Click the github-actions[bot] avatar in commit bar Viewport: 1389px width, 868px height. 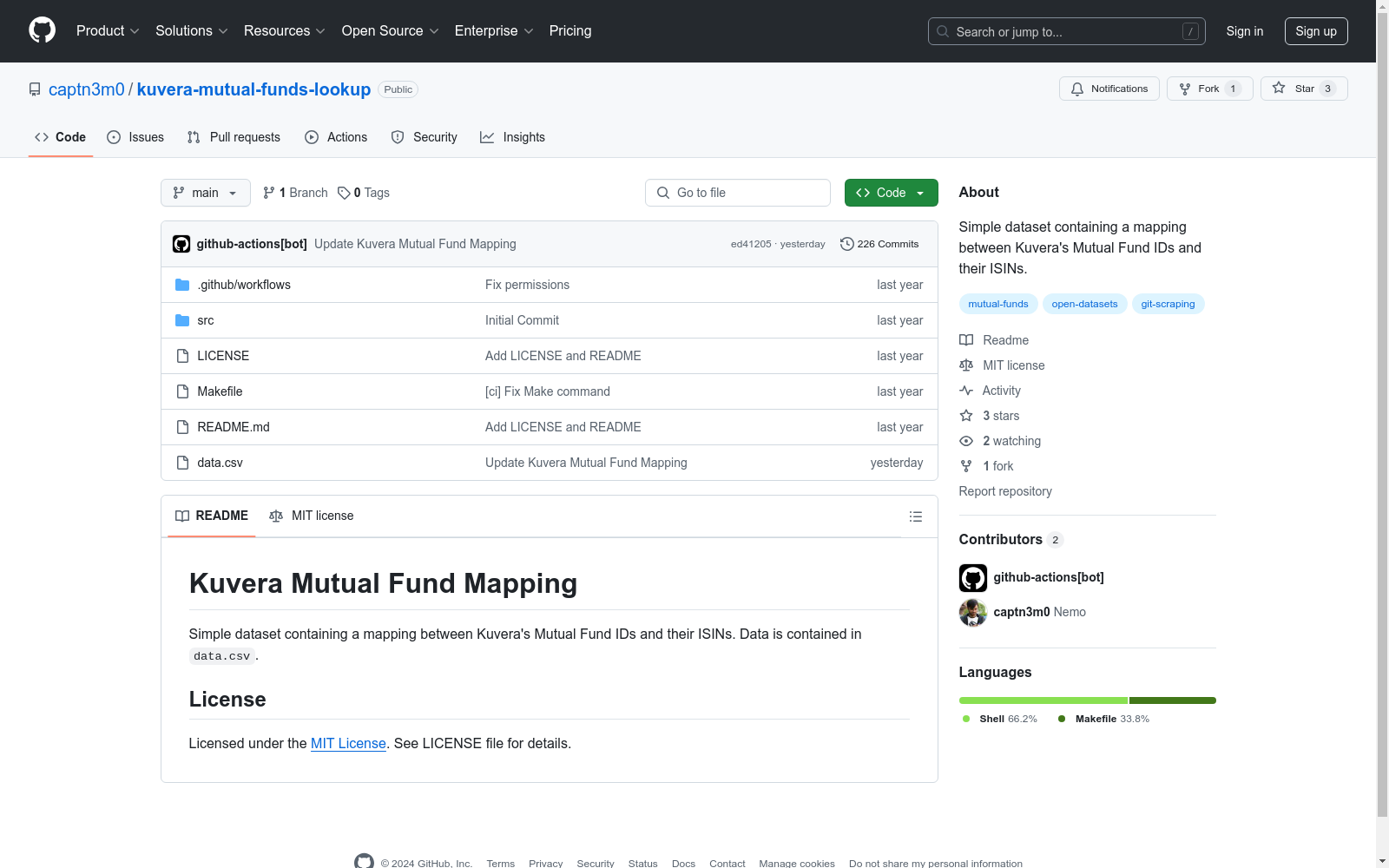181,244
